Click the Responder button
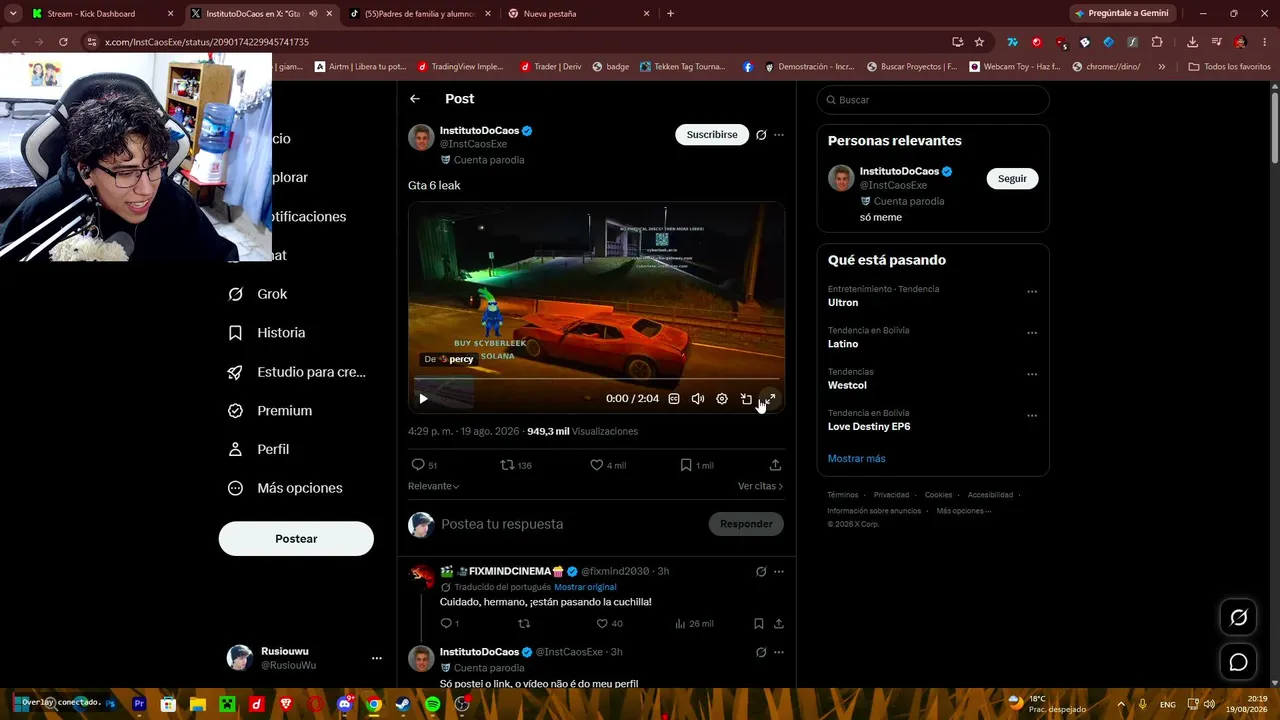1280x720 pixels. coord(746,524)
